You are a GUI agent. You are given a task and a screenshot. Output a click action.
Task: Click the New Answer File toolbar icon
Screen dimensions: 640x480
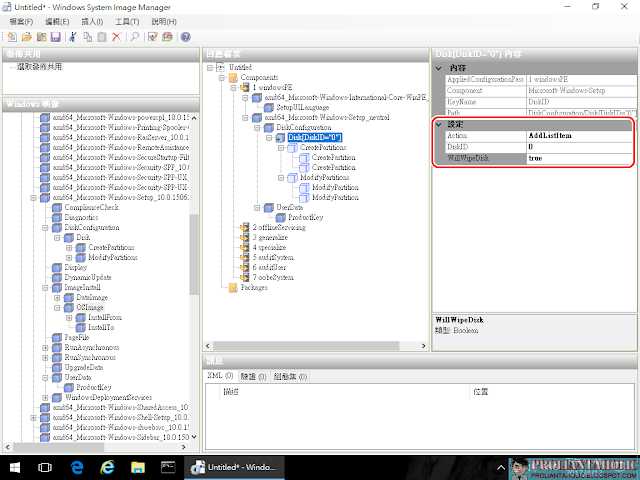click(12, 37)
